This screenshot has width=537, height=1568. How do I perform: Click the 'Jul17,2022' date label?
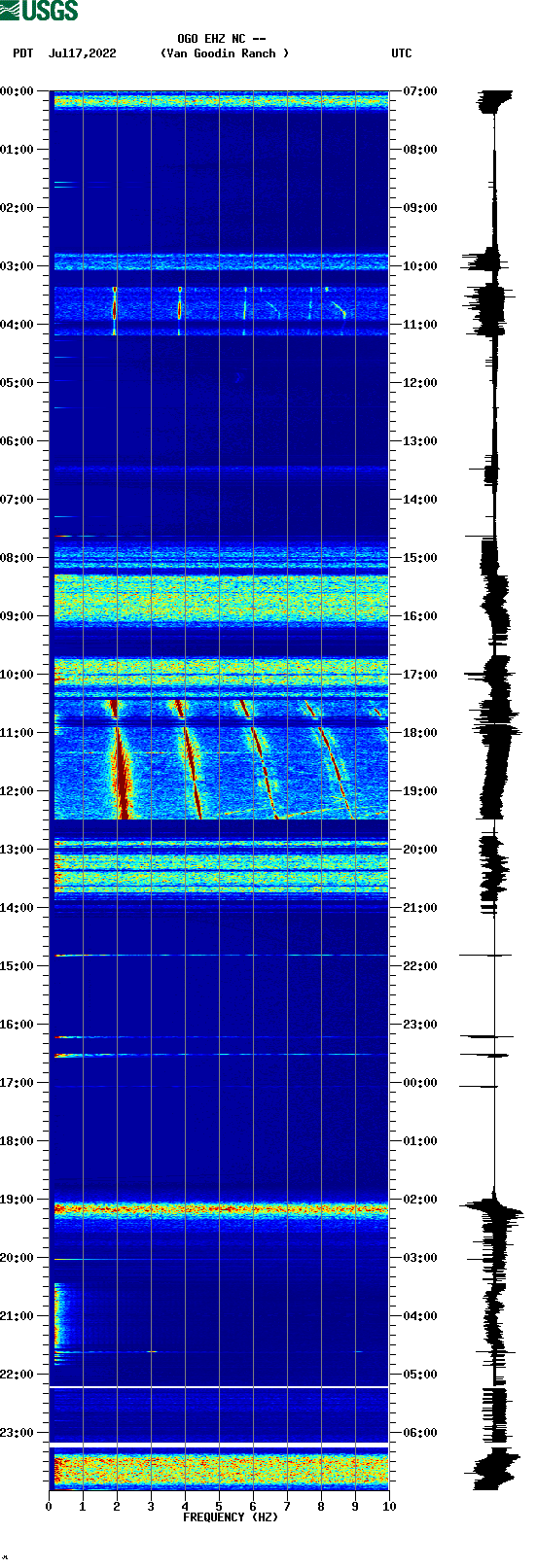pos(82,53)
